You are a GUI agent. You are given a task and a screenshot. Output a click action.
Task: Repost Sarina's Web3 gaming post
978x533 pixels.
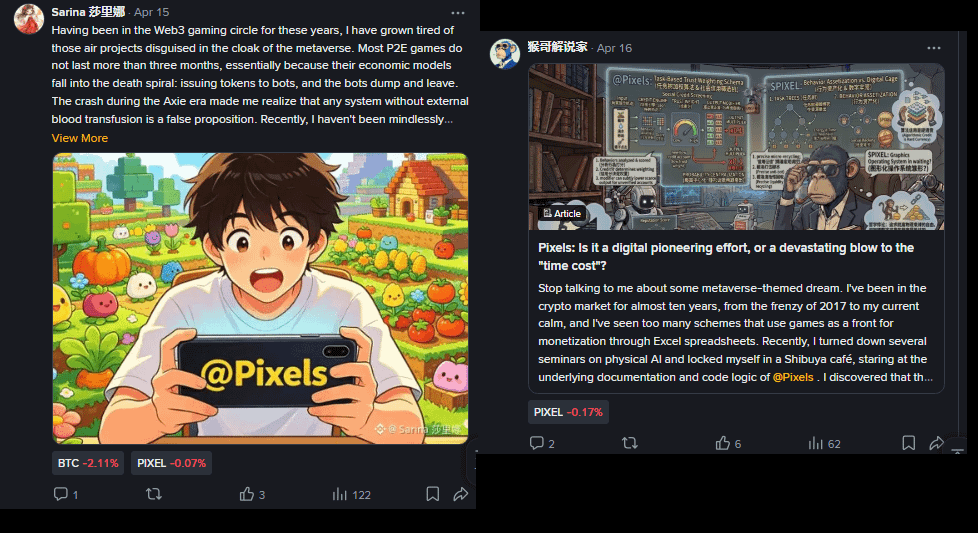(x=153, y=494)
